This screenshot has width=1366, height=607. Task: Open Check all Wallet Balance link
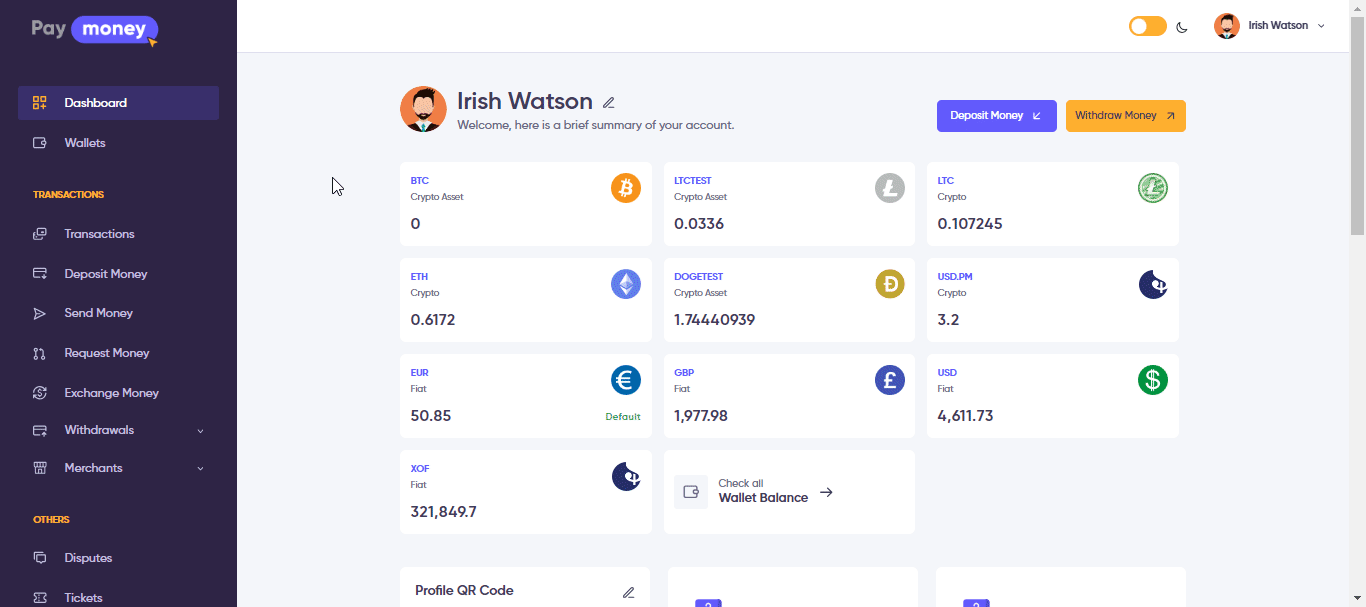(763, 491)
